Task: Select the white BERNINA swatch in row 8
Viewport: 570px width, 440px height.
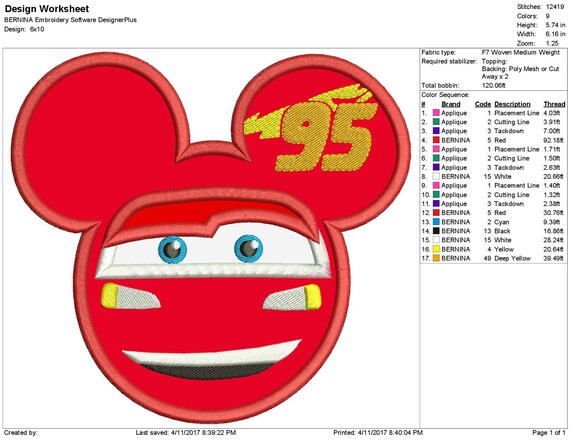Action: [x=436, y=176]
